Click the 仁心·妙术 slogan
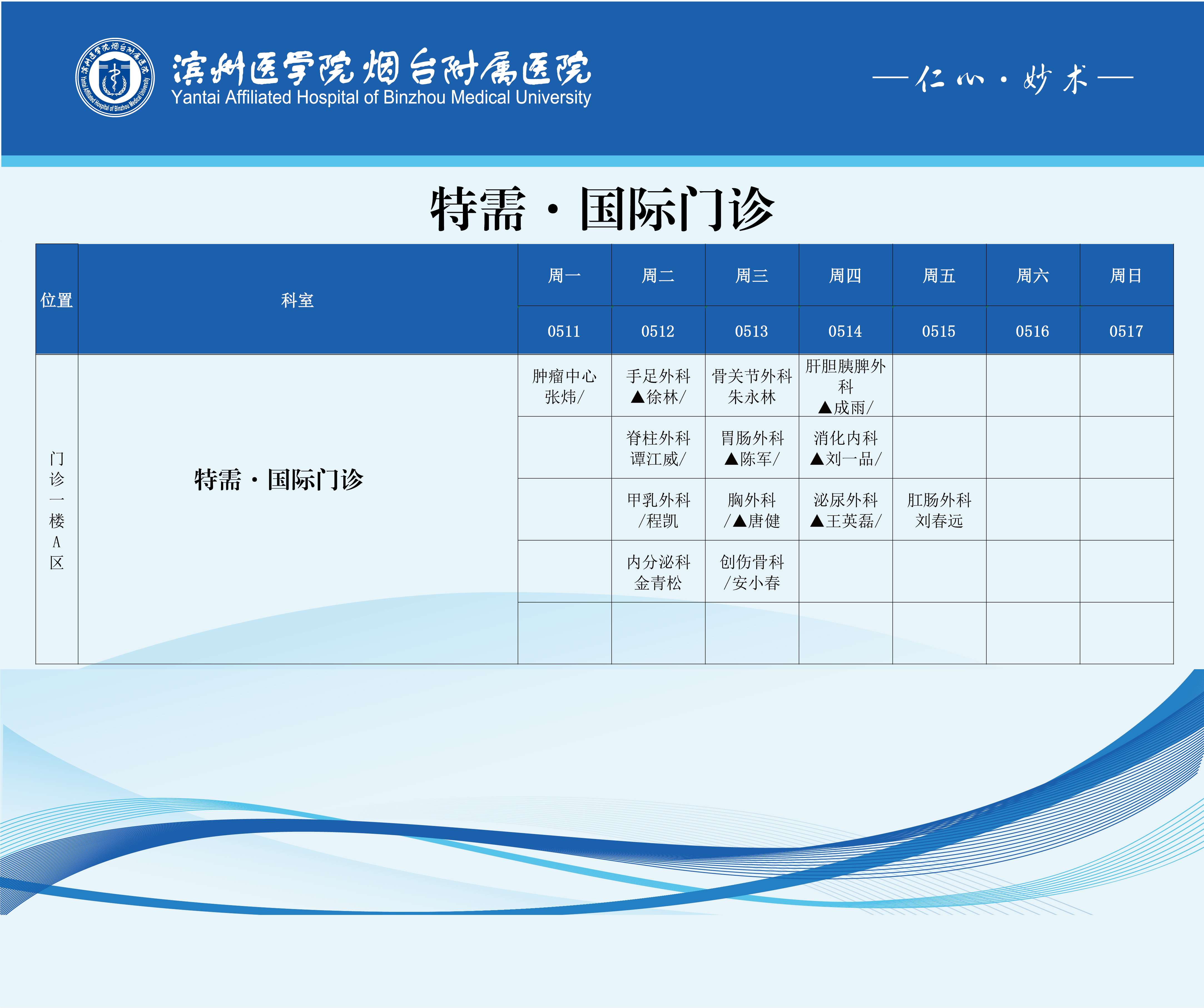Screen dimensions: 1204x1008 pos(1002,78)
